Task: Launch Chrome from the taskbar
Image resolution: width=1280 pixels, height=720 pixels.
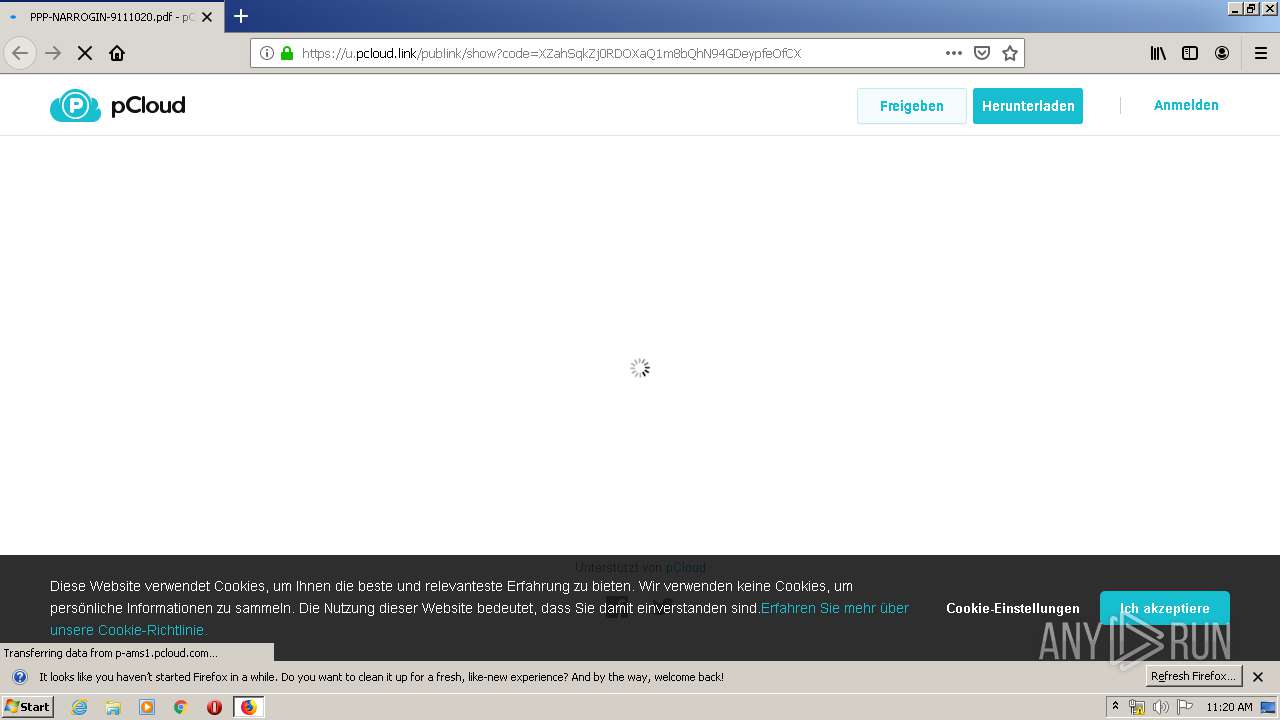Action: (x=181, y=707)
